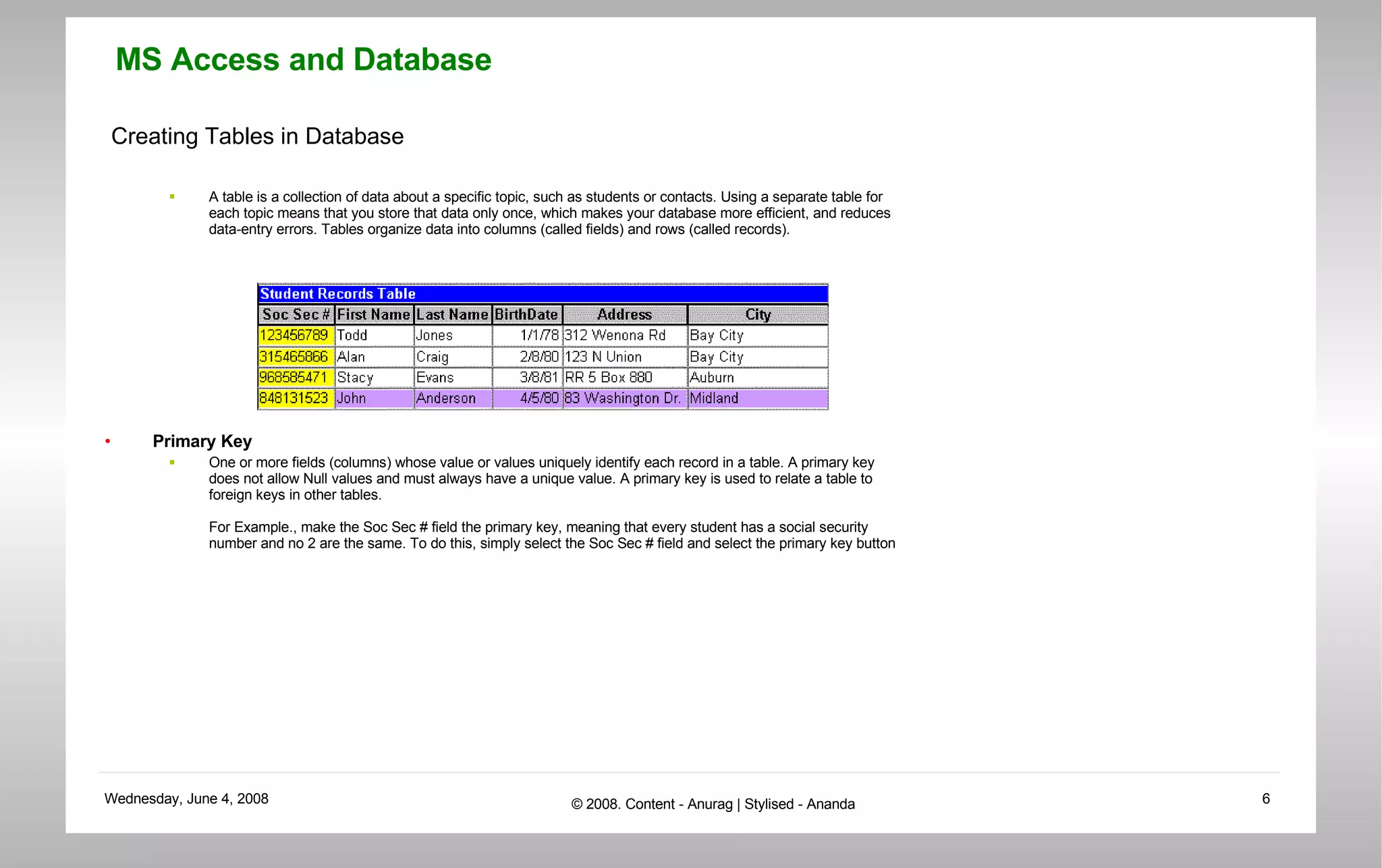This screenshot has height=868, width=1382.
Task: Click the 'Creating Tables in Database' subheading
Action: click(257, 136)
